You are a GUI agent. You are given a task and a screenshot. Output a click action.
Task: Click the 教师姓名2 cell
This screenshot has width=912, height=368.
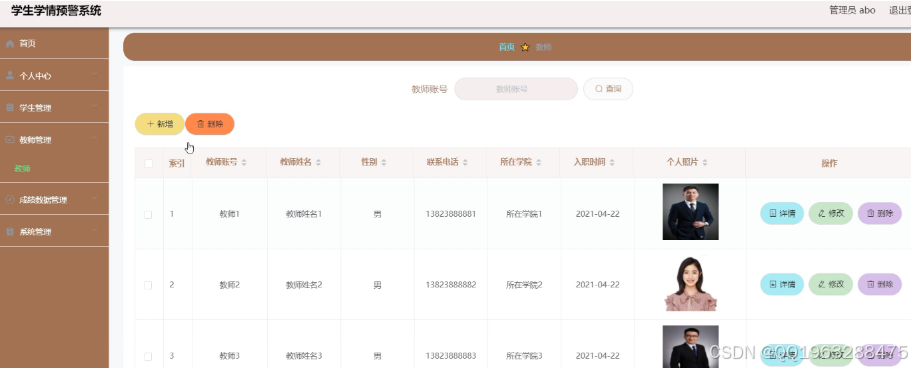(304, 285)
